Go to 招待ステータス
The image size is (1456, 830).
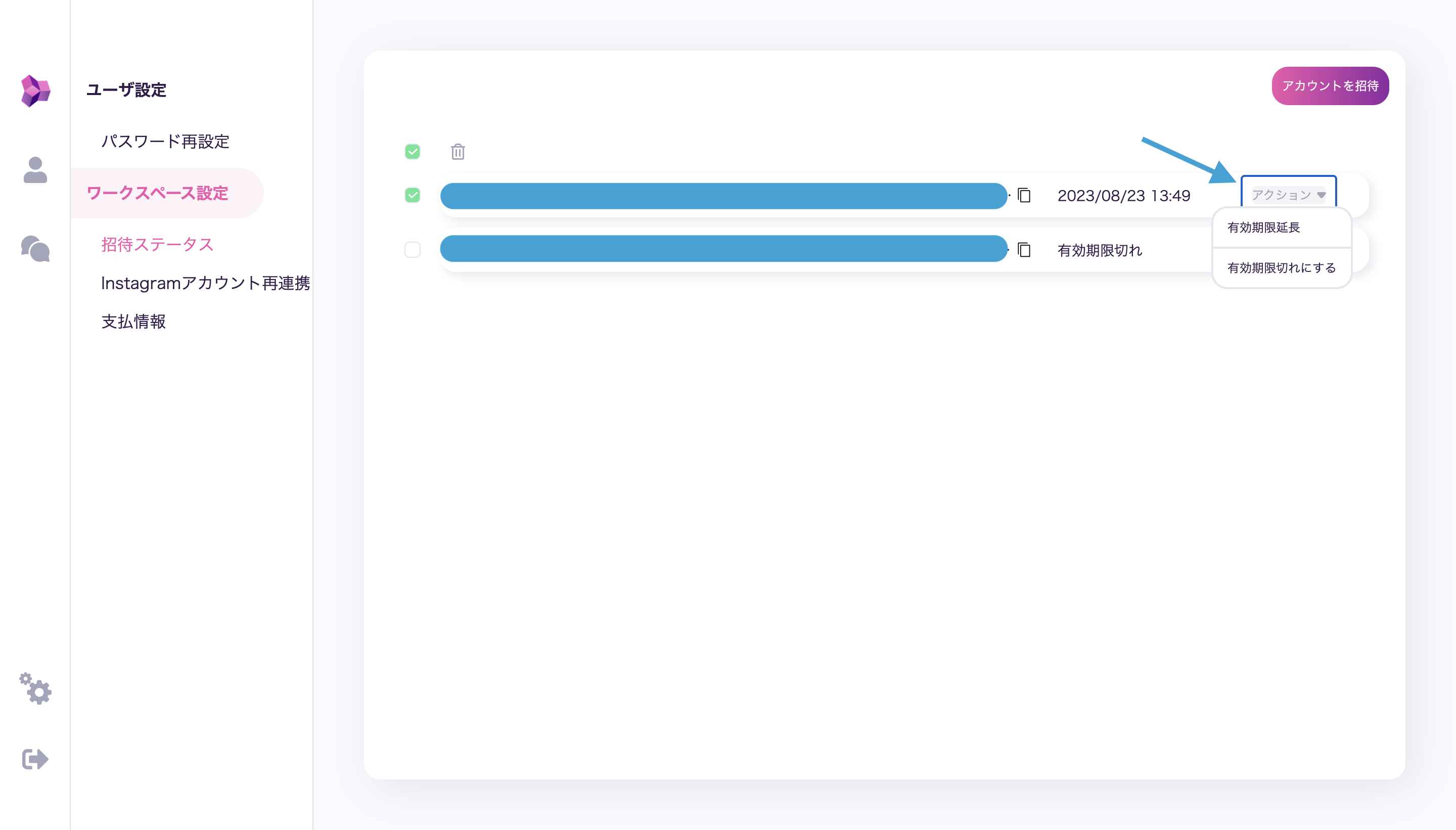point(157,245)
